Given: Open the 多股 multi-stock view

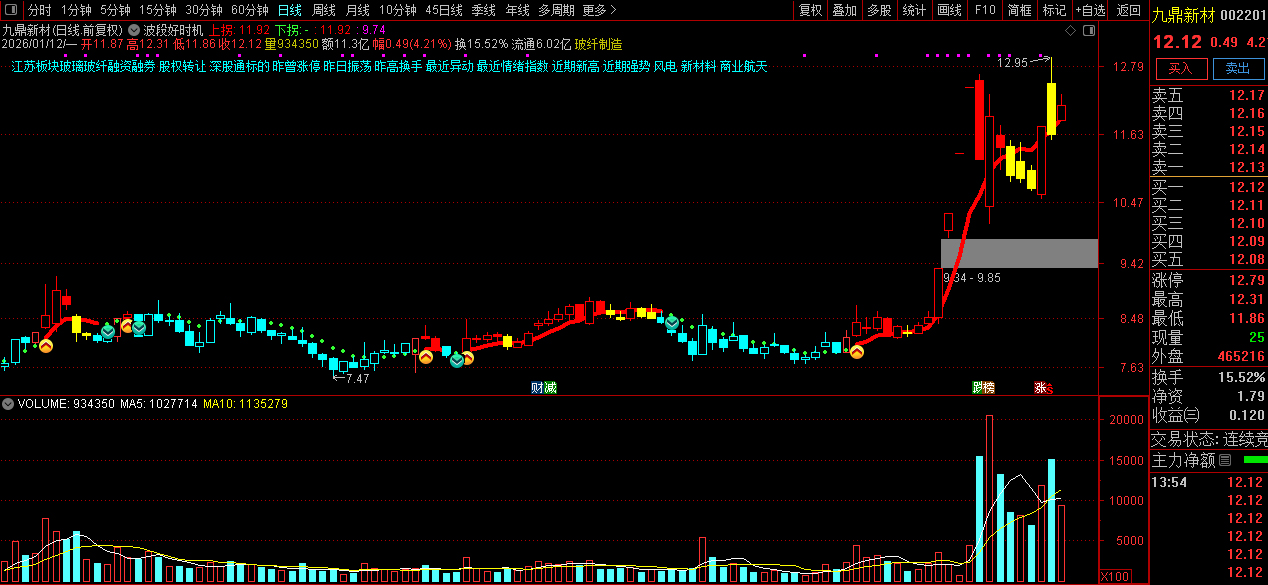Looking at the screenshot, I should tap(879, 10).
